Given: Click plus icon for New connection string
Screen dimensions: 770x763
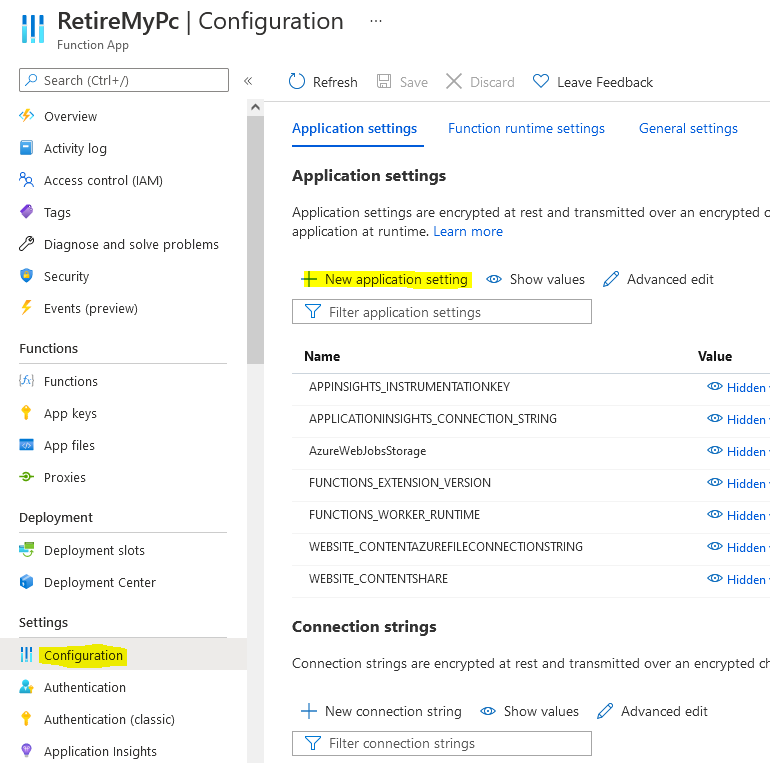Looking at the screenshot, I should (x=309, y=711).
